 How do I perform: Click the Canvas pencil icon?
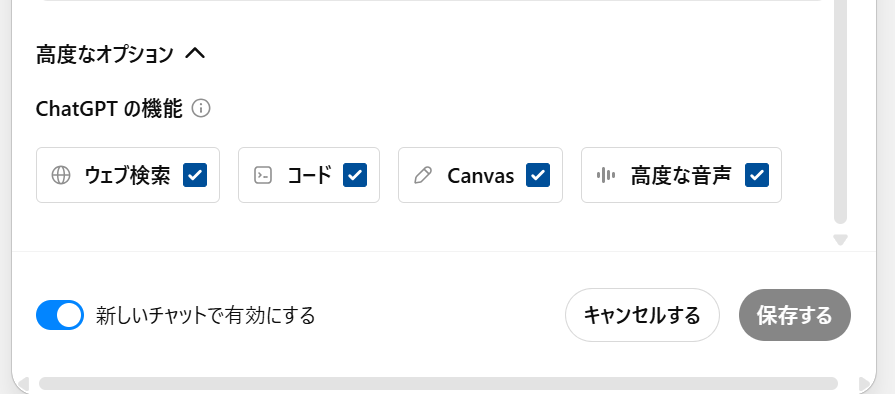coord(423,175)
